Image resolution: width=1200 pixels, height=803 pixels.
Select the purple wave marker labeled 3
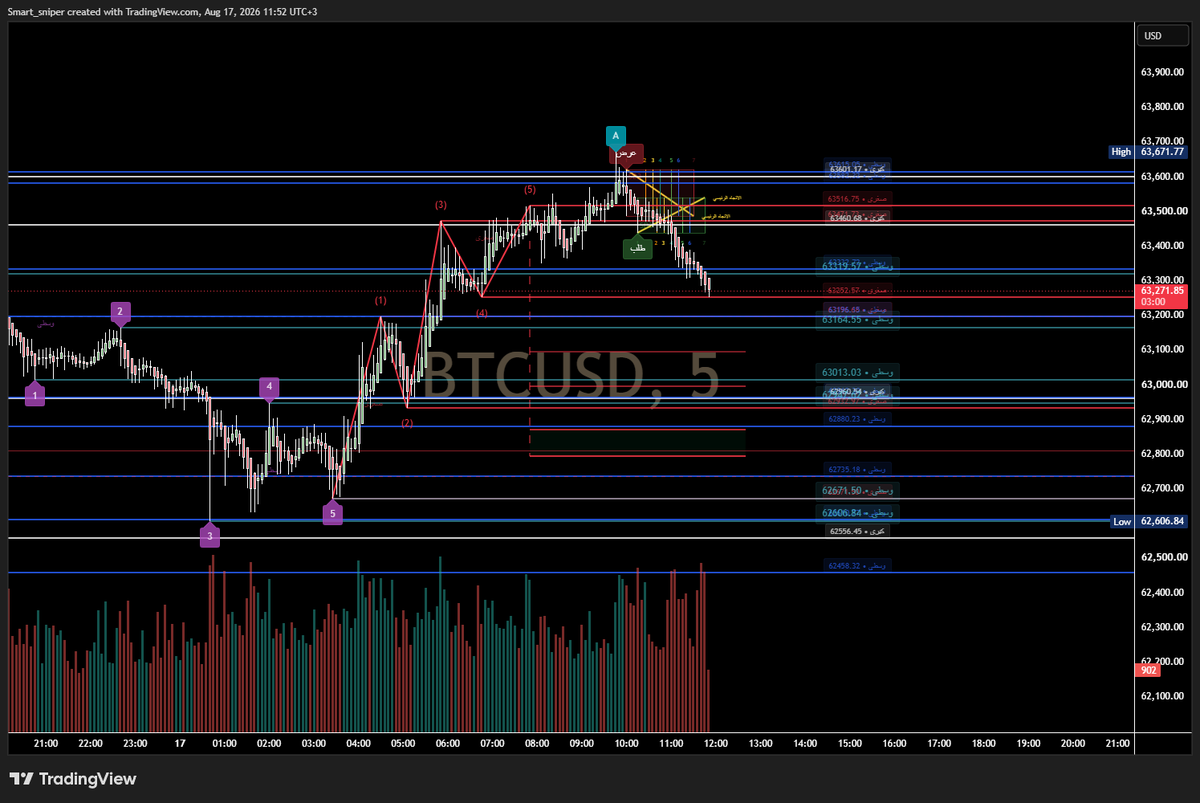coord(209,536)
